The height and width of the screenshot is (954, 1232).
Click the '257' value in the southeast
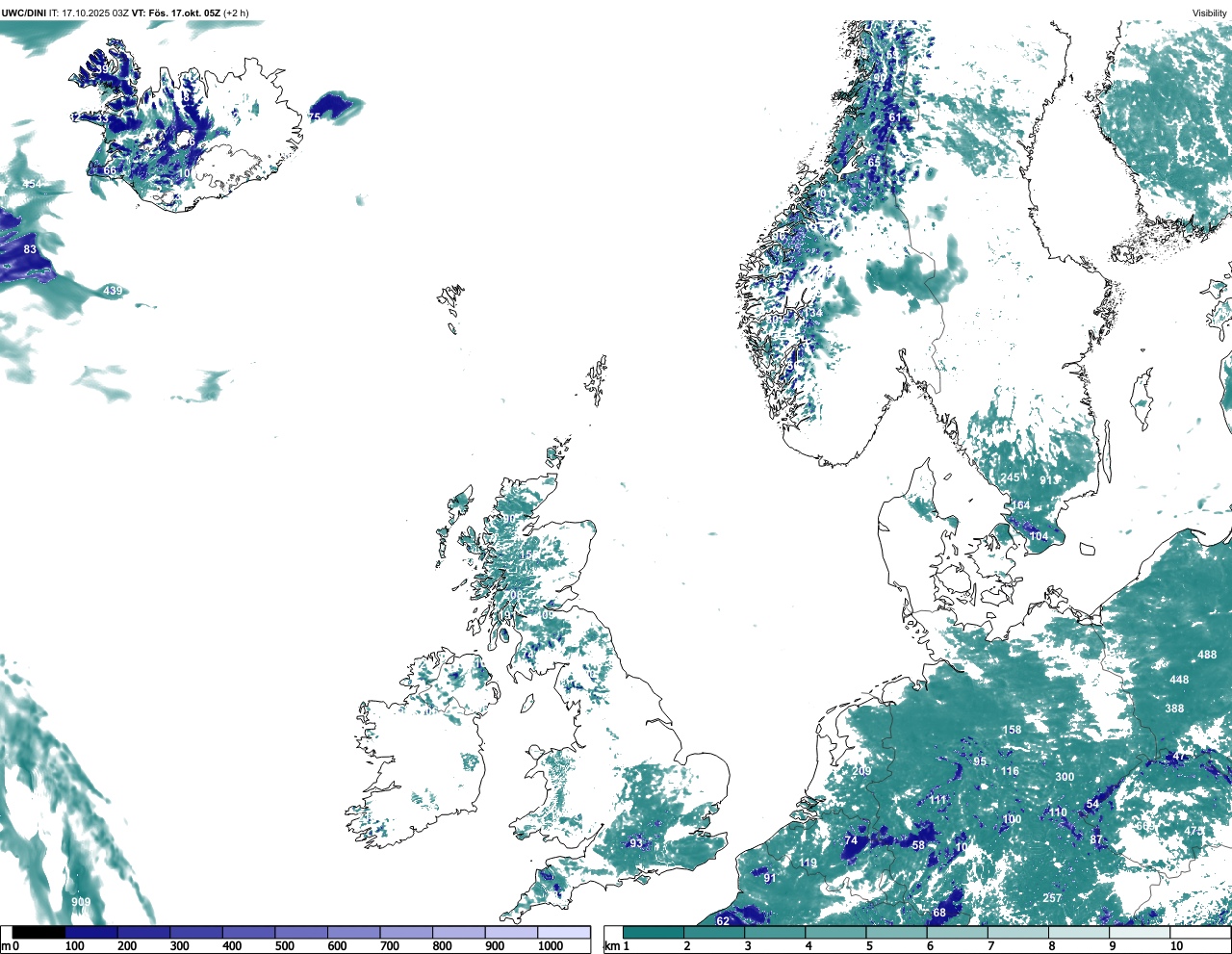point(1052,898)
